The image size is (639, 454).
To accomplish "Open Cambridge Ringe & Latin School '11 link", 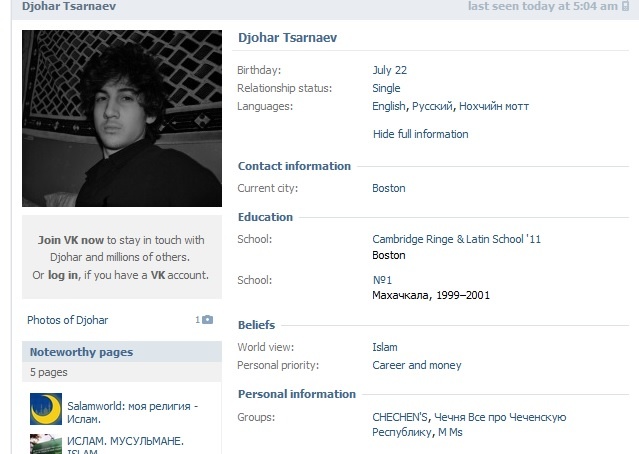I will (x=456, y=240).
